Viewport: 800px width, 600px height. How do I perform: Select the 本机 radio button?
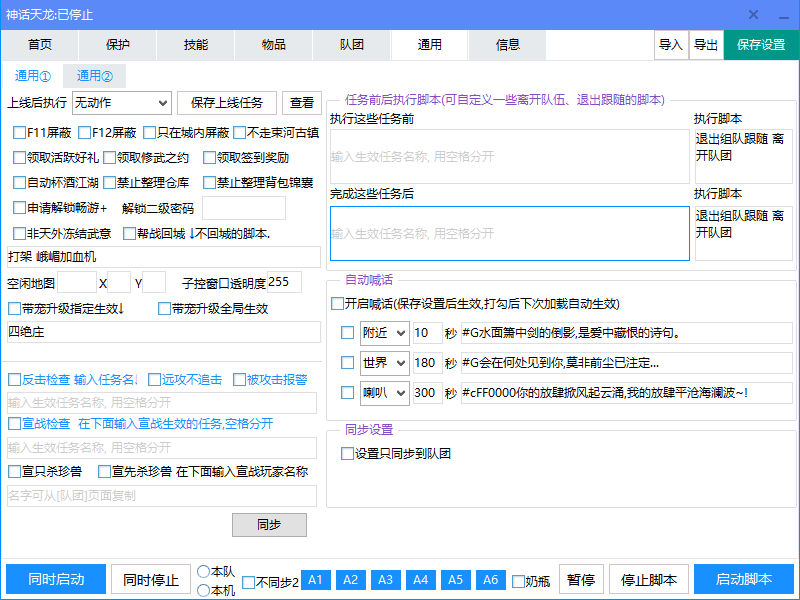pos(204,590)
